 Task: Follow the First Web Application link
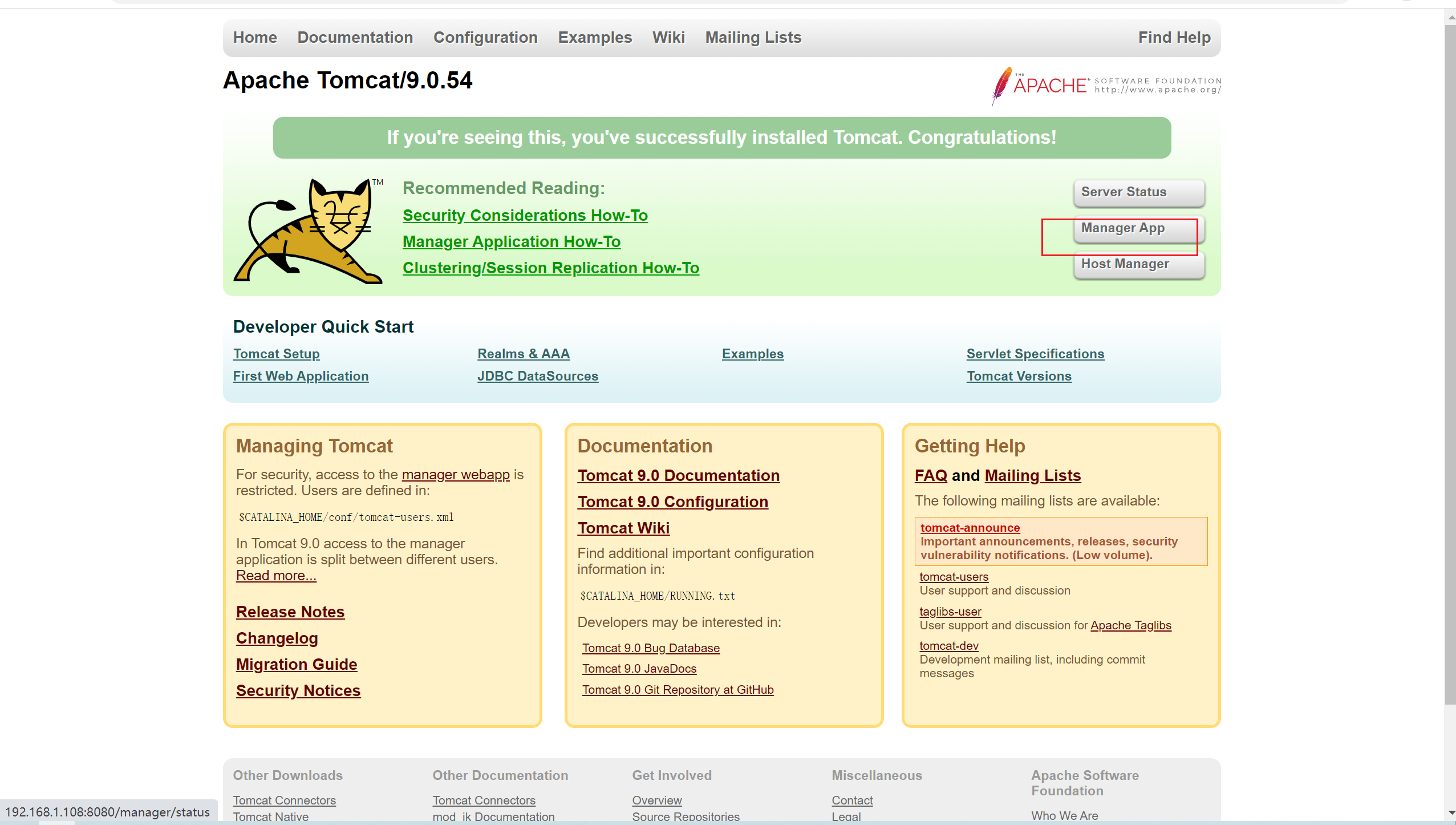[301, 376]
